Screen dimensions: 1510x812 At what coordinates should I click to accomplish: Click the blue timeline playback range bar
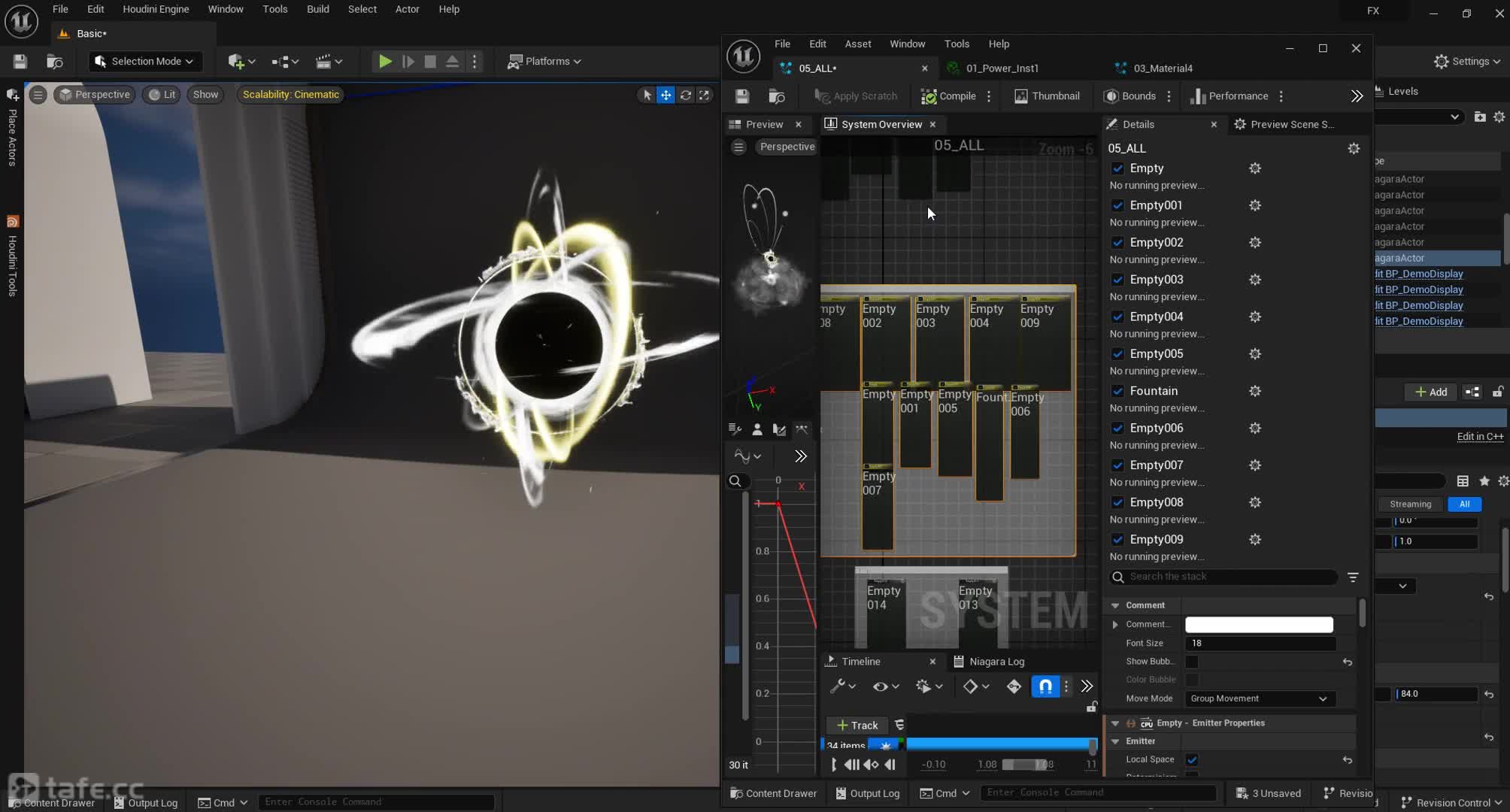pos(1000,744)
